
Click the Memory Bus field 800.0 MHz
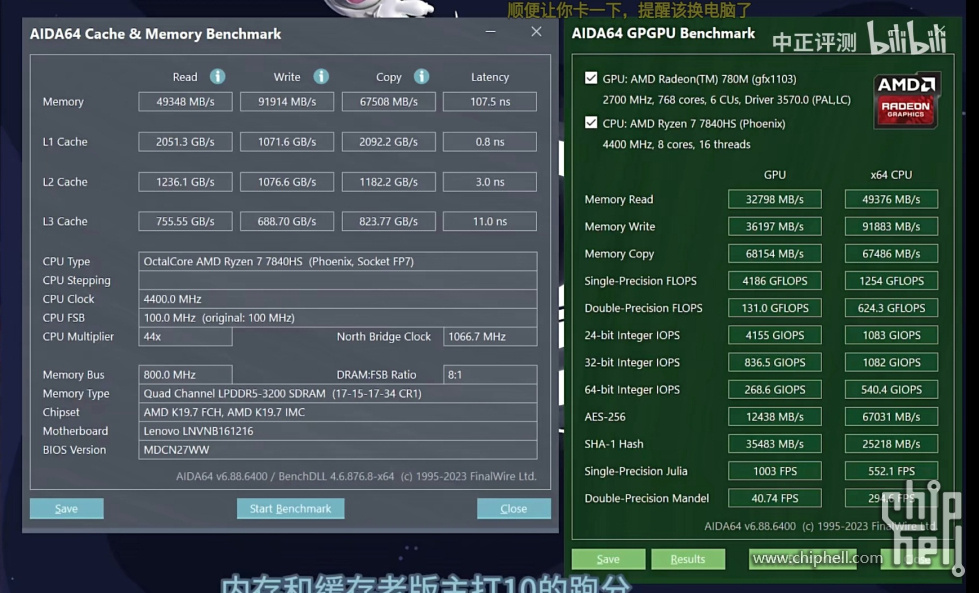185,375
